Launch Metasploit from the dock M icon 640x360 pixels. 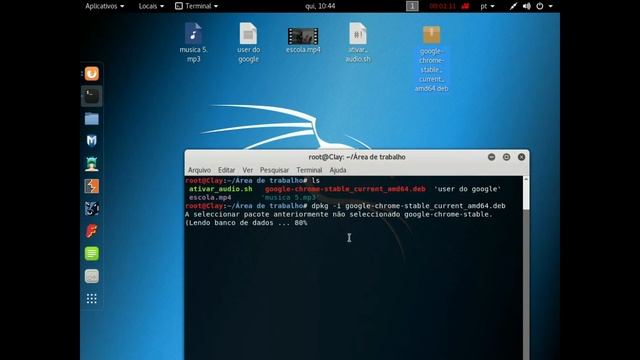[92, 141]
